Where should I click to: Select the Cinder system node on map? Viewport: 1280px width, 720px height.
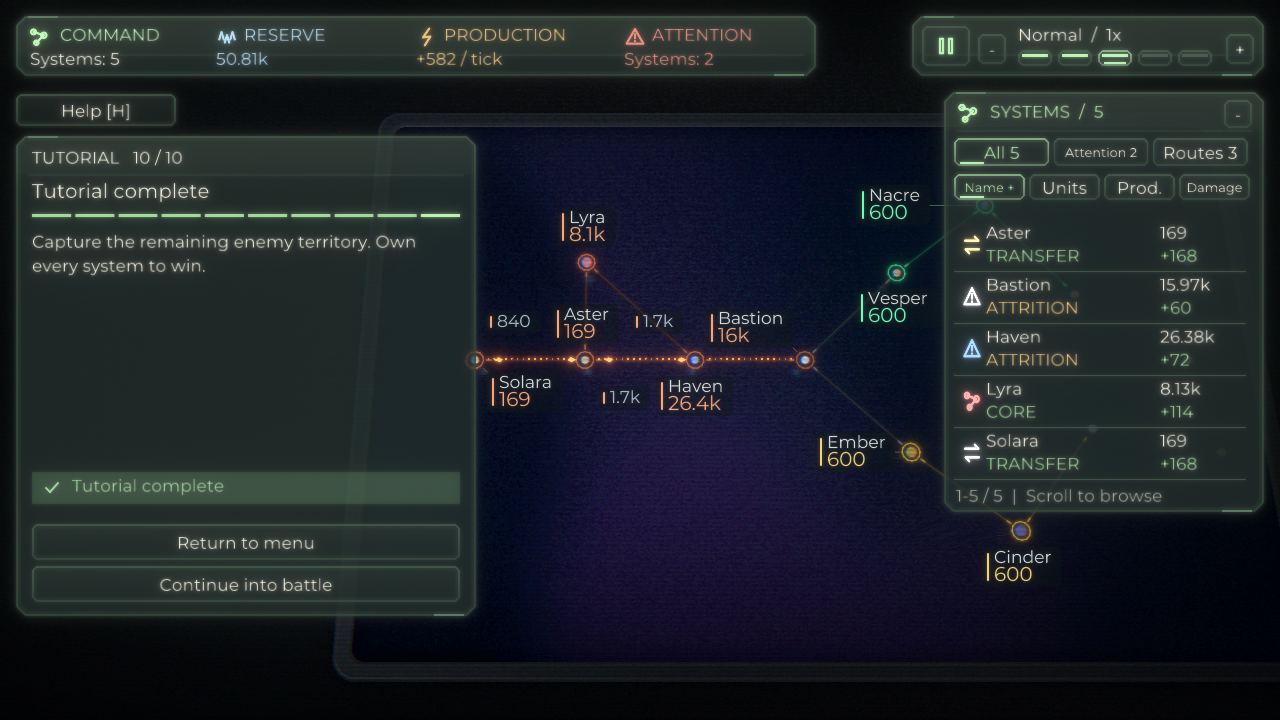point(1020,530)
